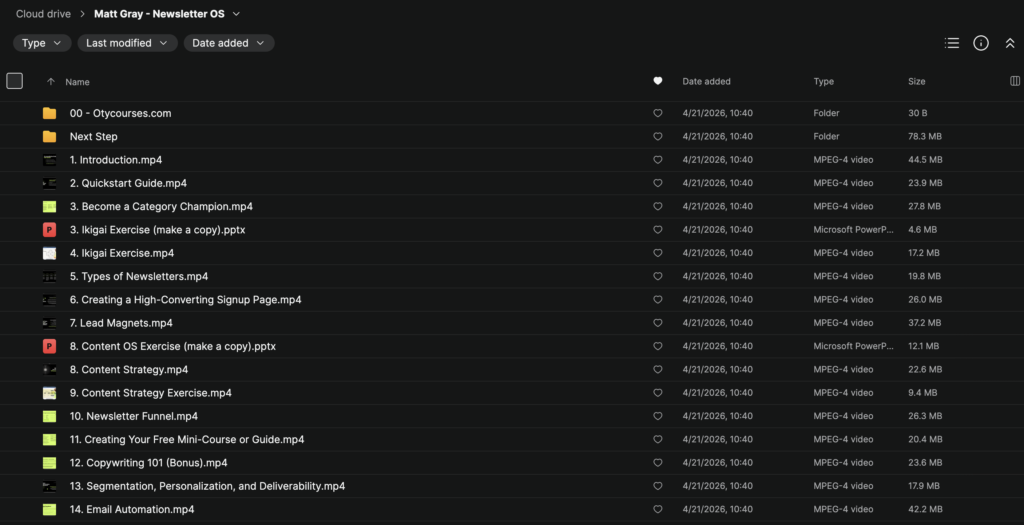Viewport: 1024px width, 525px height.
Task: Favorite 4. Ikigai Exercise.mp4
Action: [x=658, y=253]
